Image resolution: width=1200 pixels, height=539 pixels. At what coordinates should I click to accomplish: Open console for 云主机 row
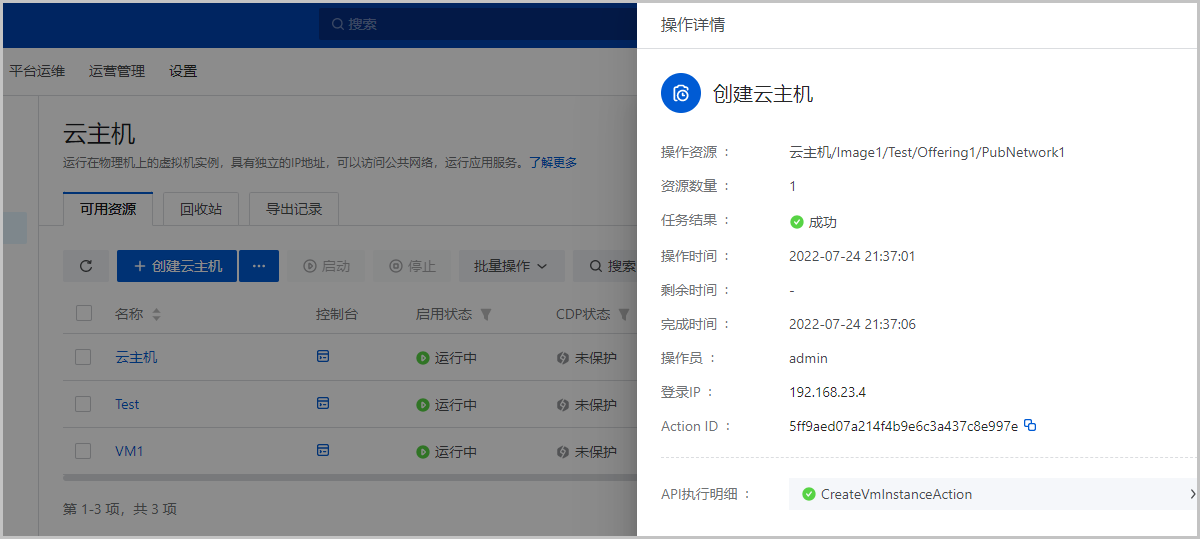tap(323, 357)
